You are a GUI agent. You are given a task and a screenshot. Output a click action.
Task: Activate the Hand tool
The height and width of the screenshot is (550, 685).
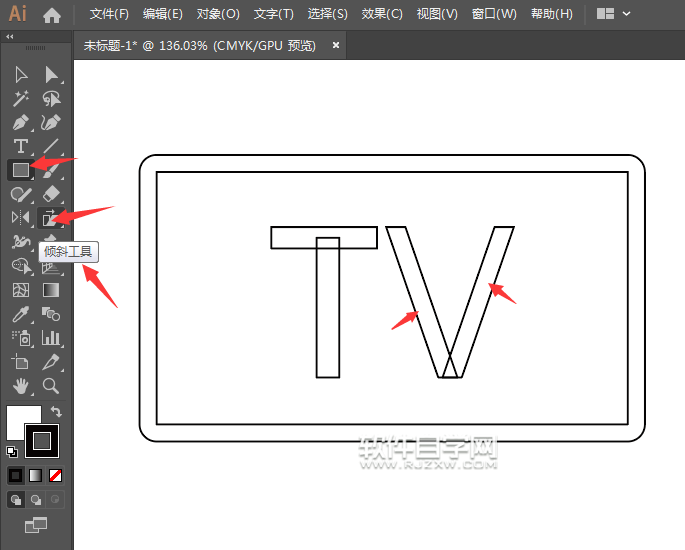[20, 386]
